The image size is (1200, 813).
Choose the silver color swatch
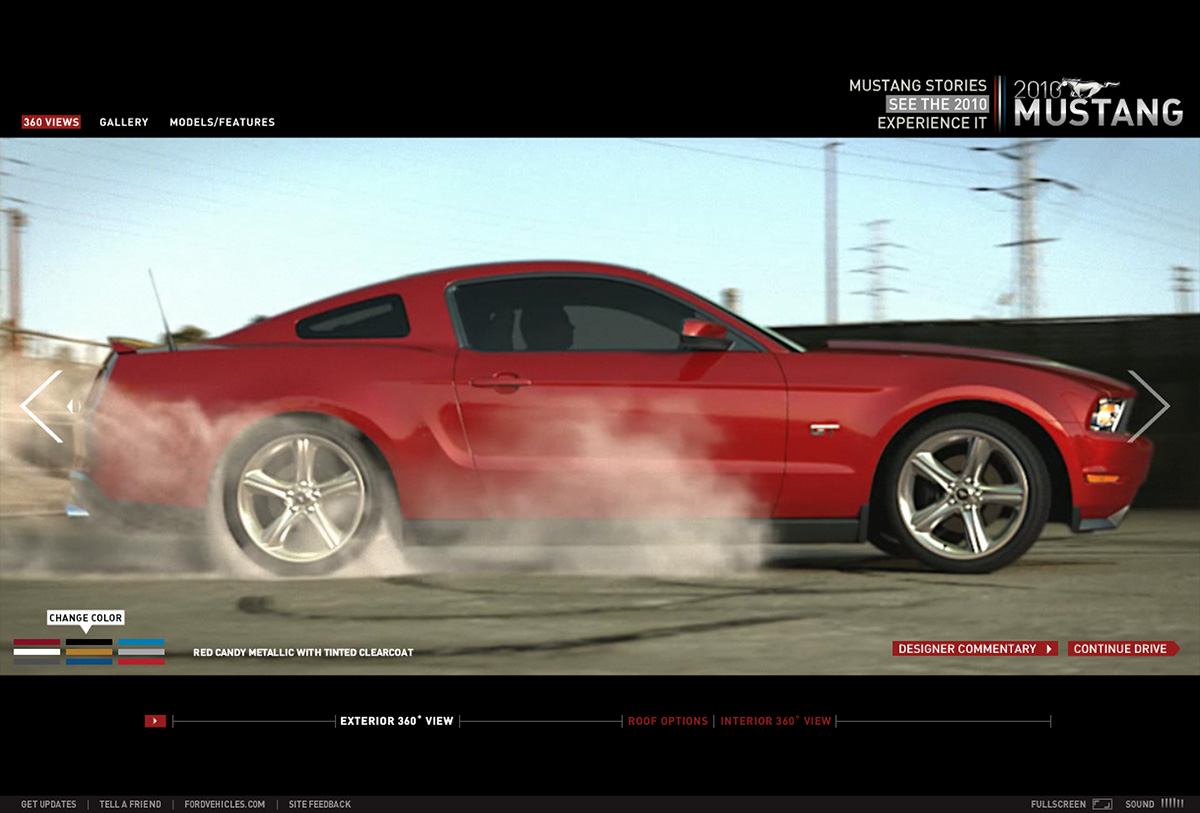click(x=141, y=652)
